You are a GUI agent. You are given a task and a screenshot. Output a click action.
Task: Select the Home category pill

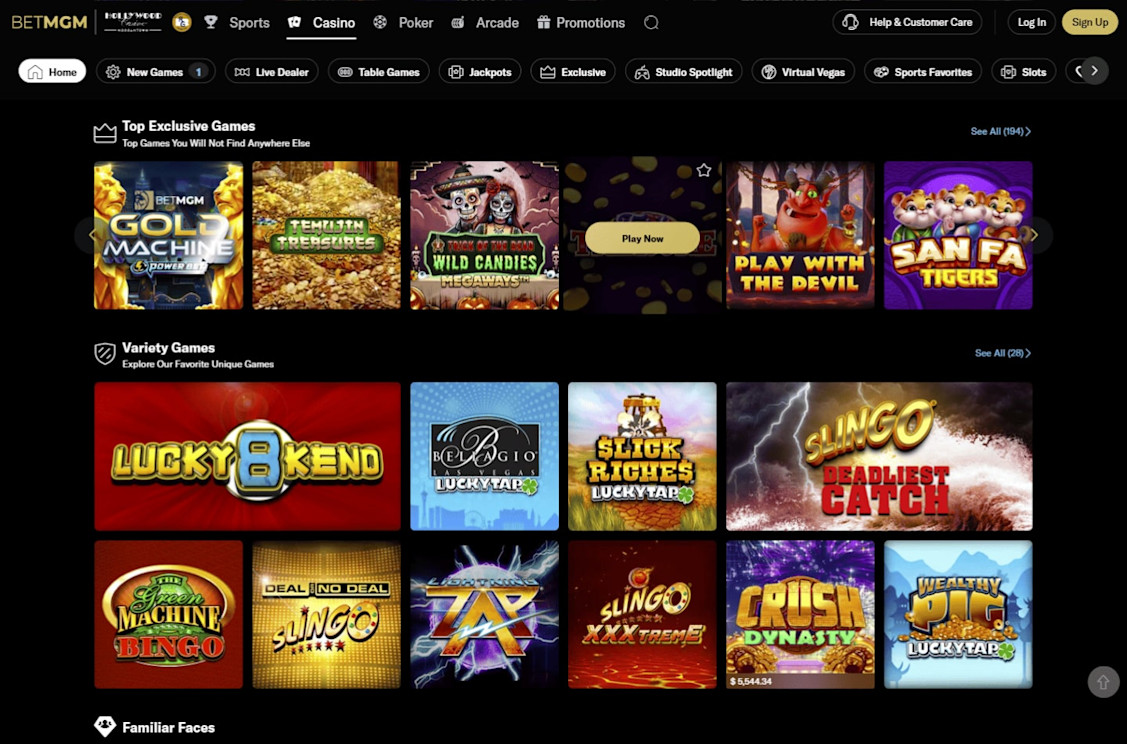tap(52, 71)
